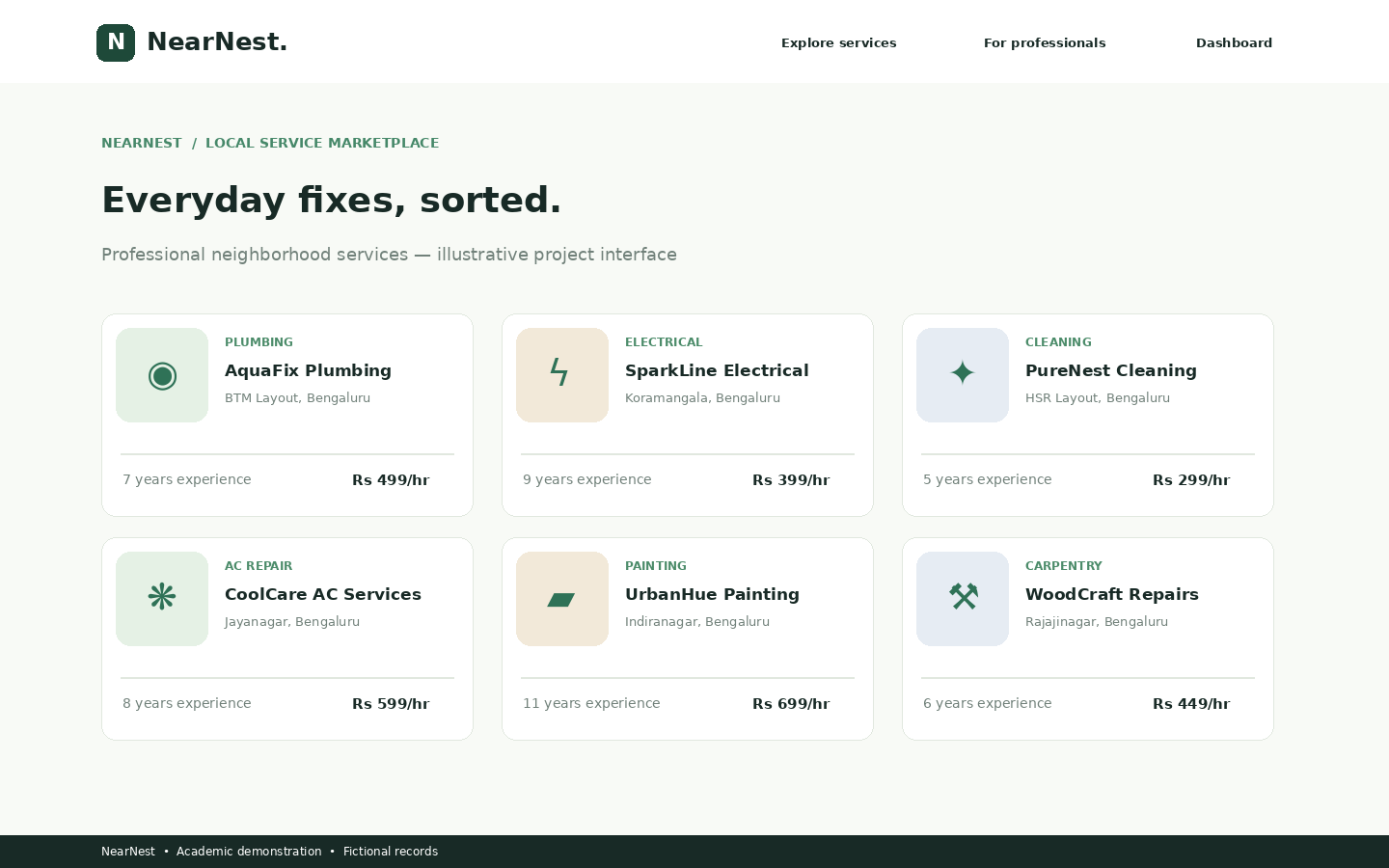
Task: Click the PAINTING category label
Action: coord(656,566)
